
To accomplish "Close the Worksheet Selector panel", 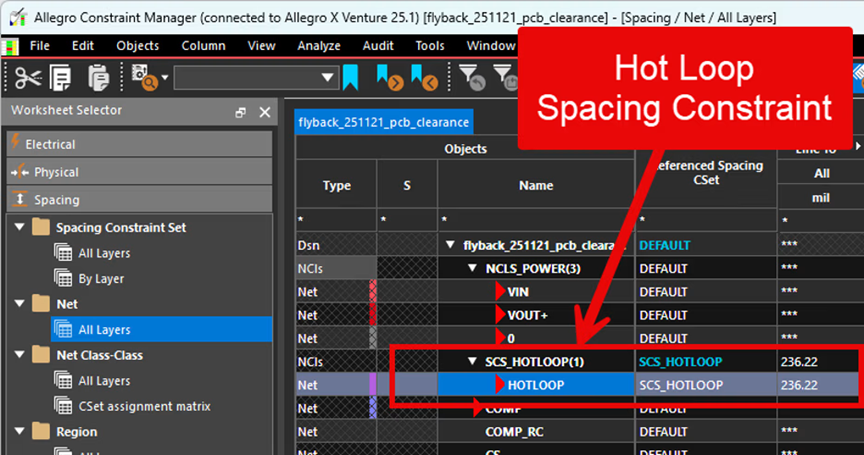I will click(265, 112).
